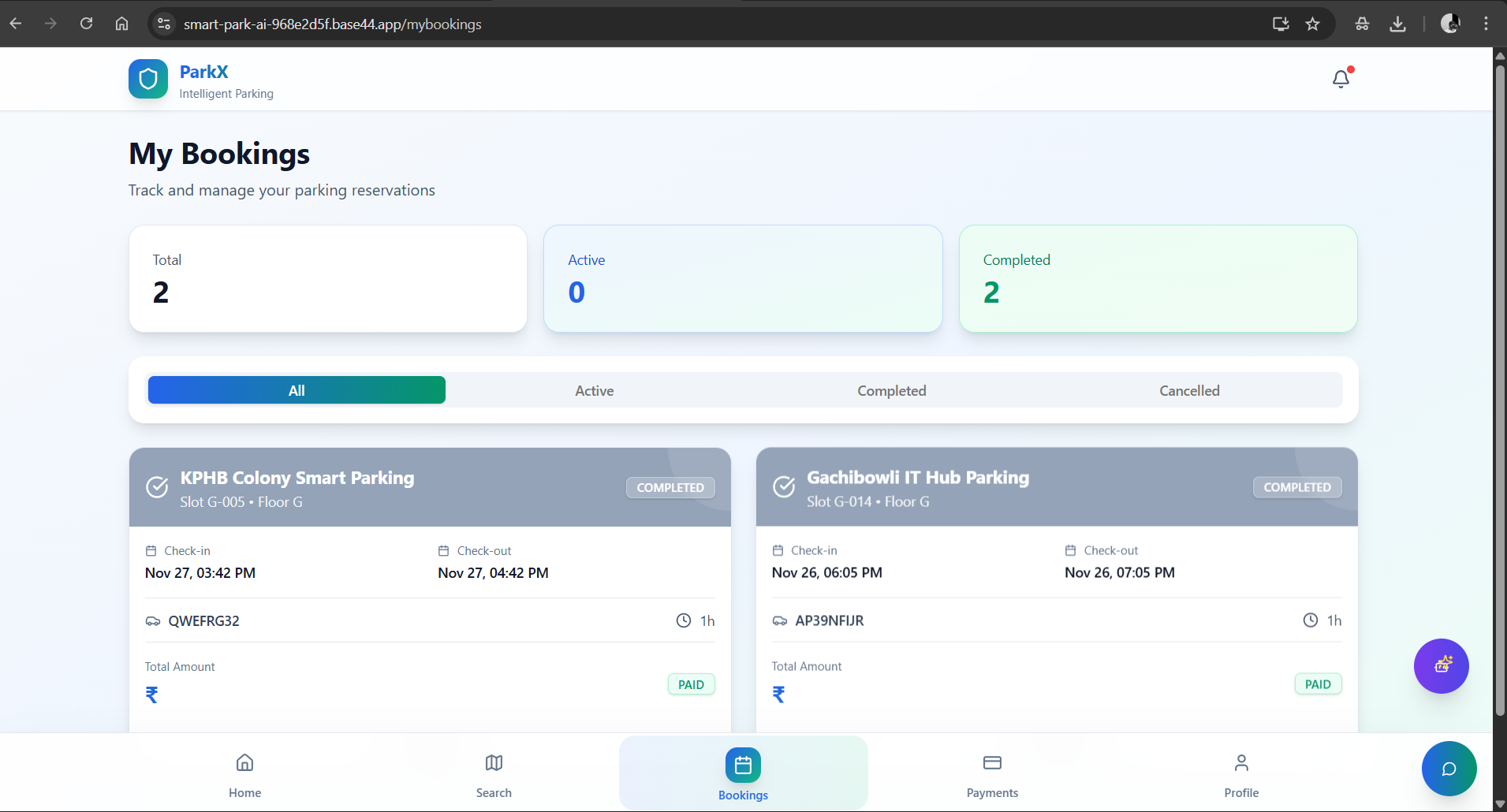Click check-in time Nov 26, 06:05 PM

click(x=827, y=572)
